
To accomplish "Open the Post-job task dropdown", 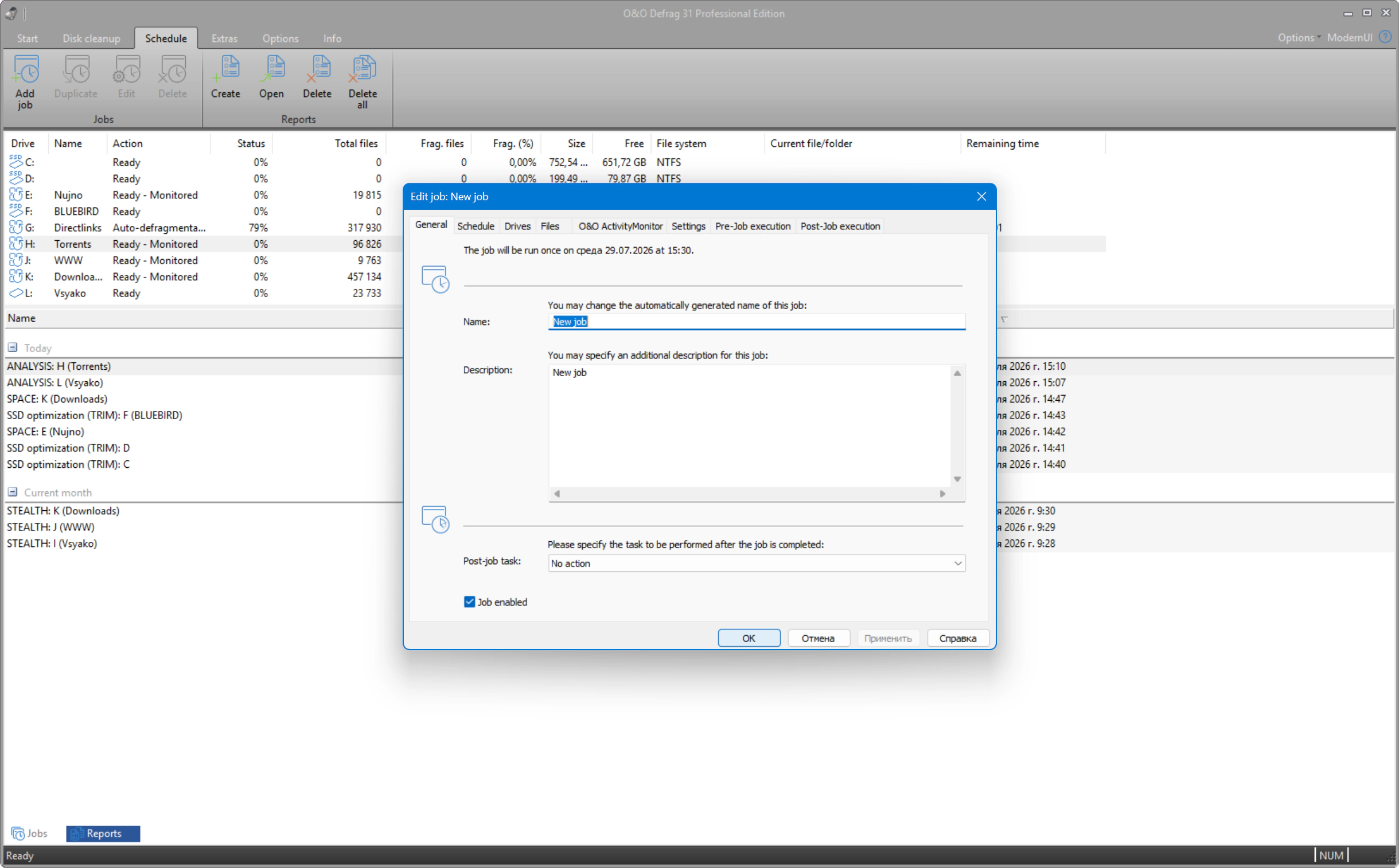I will click(757, 563).
